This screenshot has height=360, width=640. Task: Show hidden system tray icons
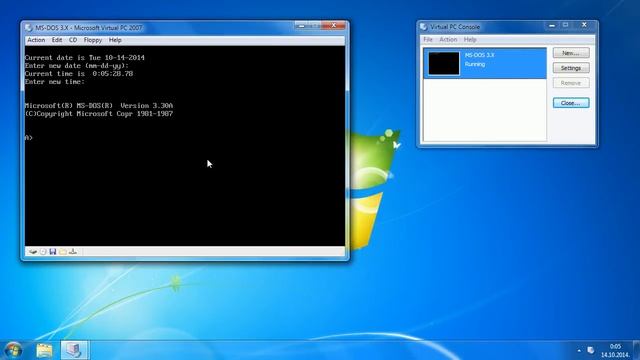[x=579, y=351]
